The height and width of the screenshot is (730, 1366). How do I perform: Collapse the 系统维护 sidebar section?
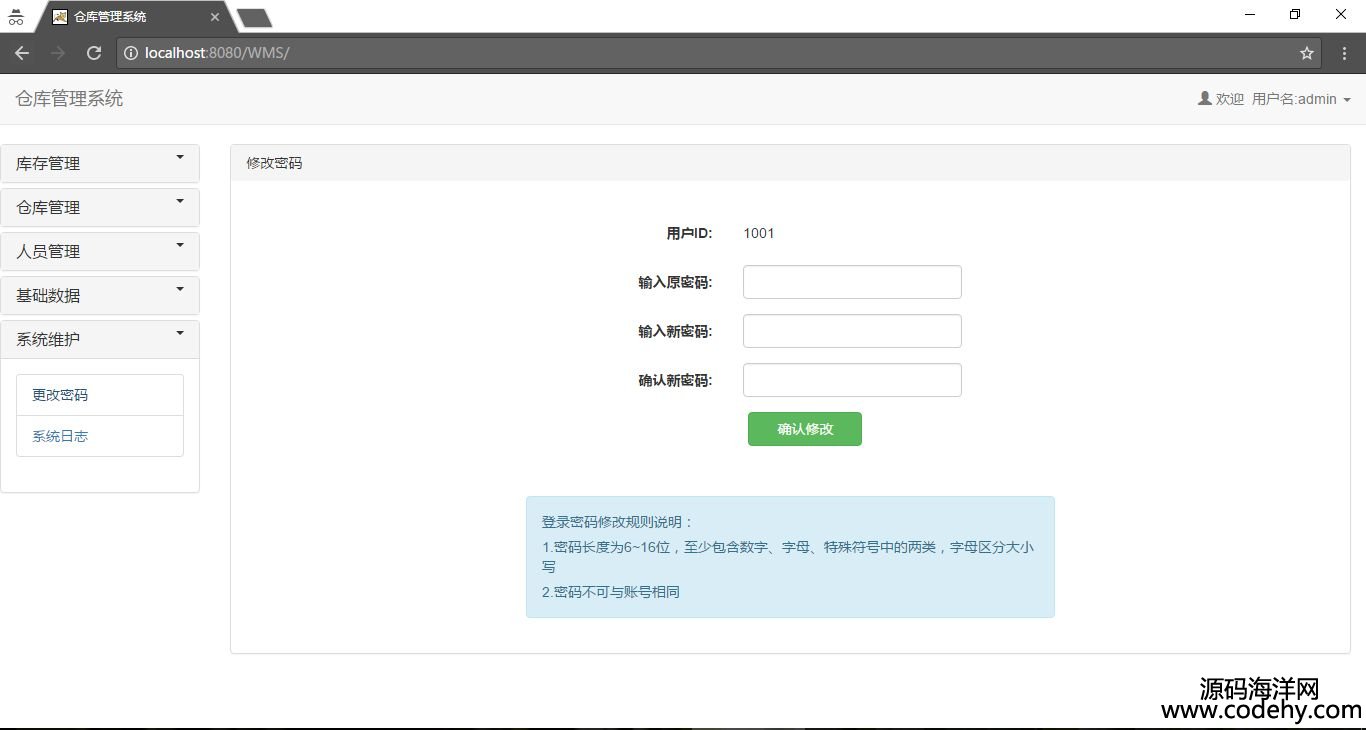(x=100, y=339)
